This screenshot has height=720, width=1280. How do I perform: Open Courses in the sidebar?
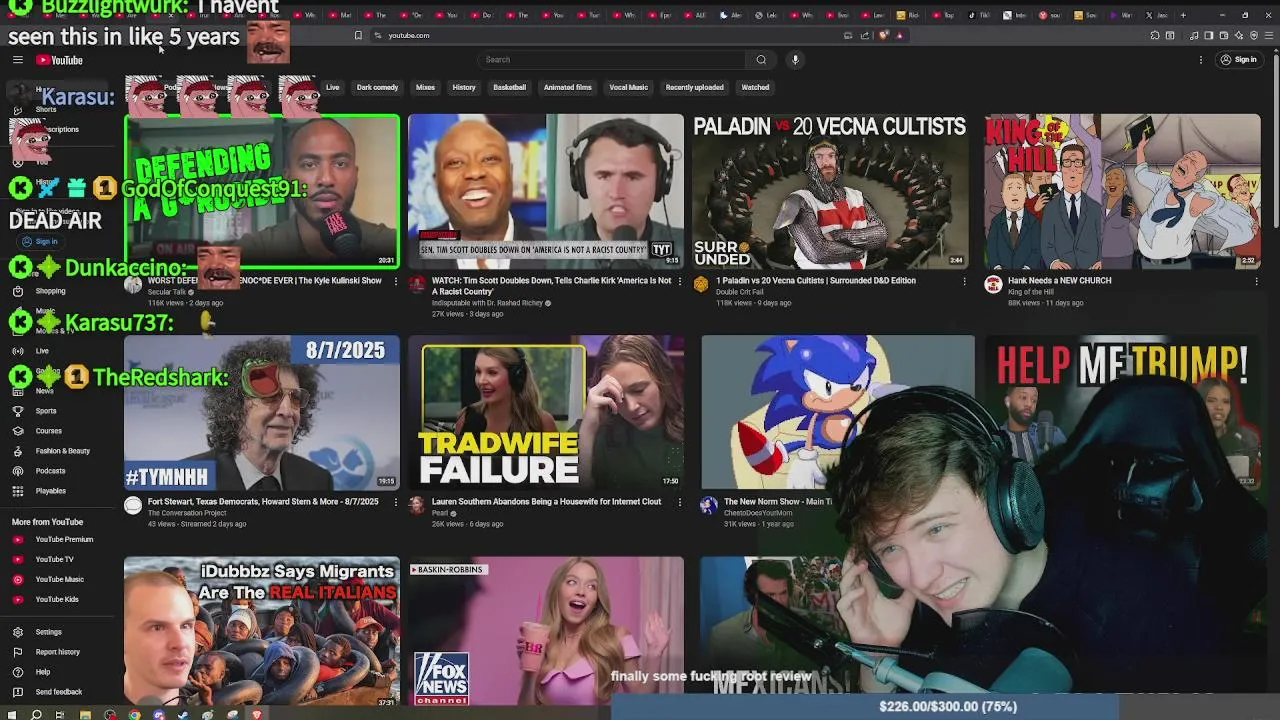pyautogui.click(x=49, y=431)
